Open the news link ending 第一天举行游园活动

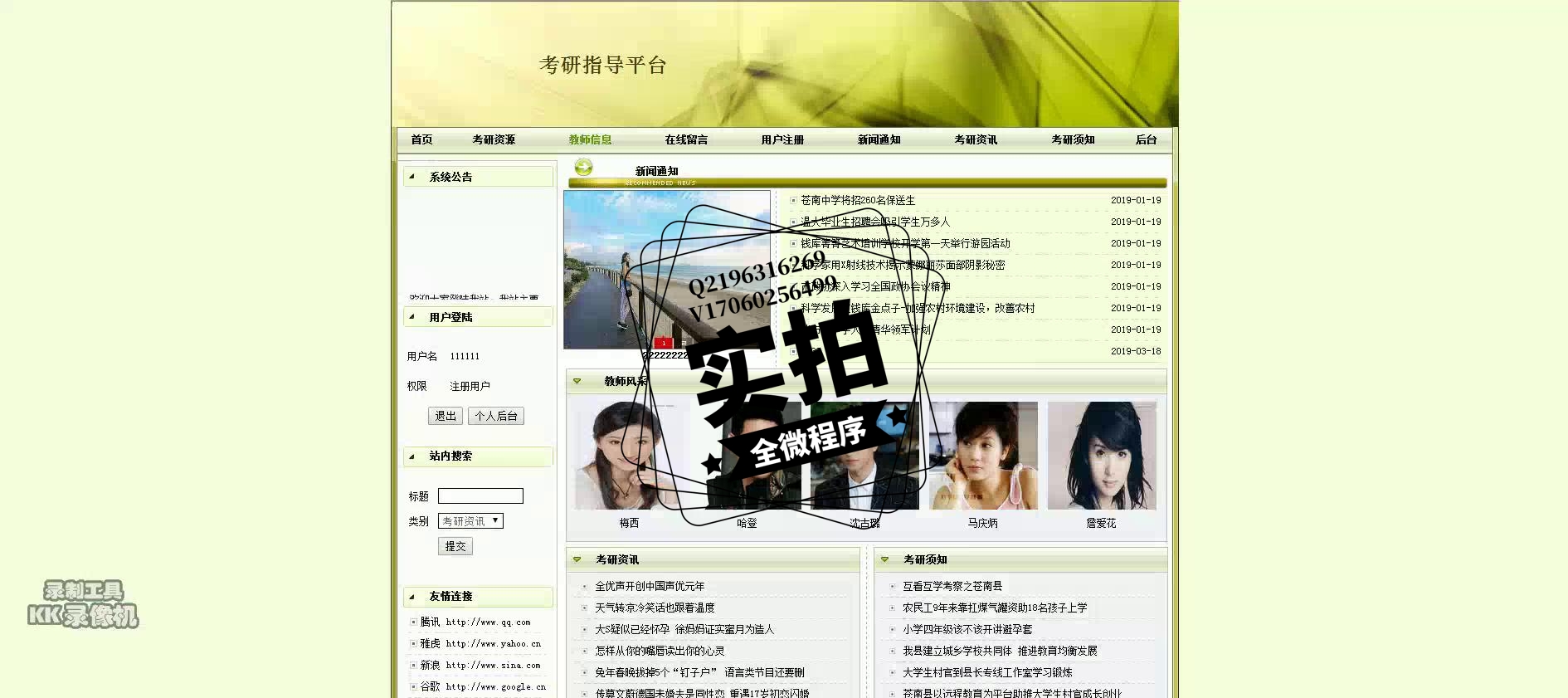905,243
